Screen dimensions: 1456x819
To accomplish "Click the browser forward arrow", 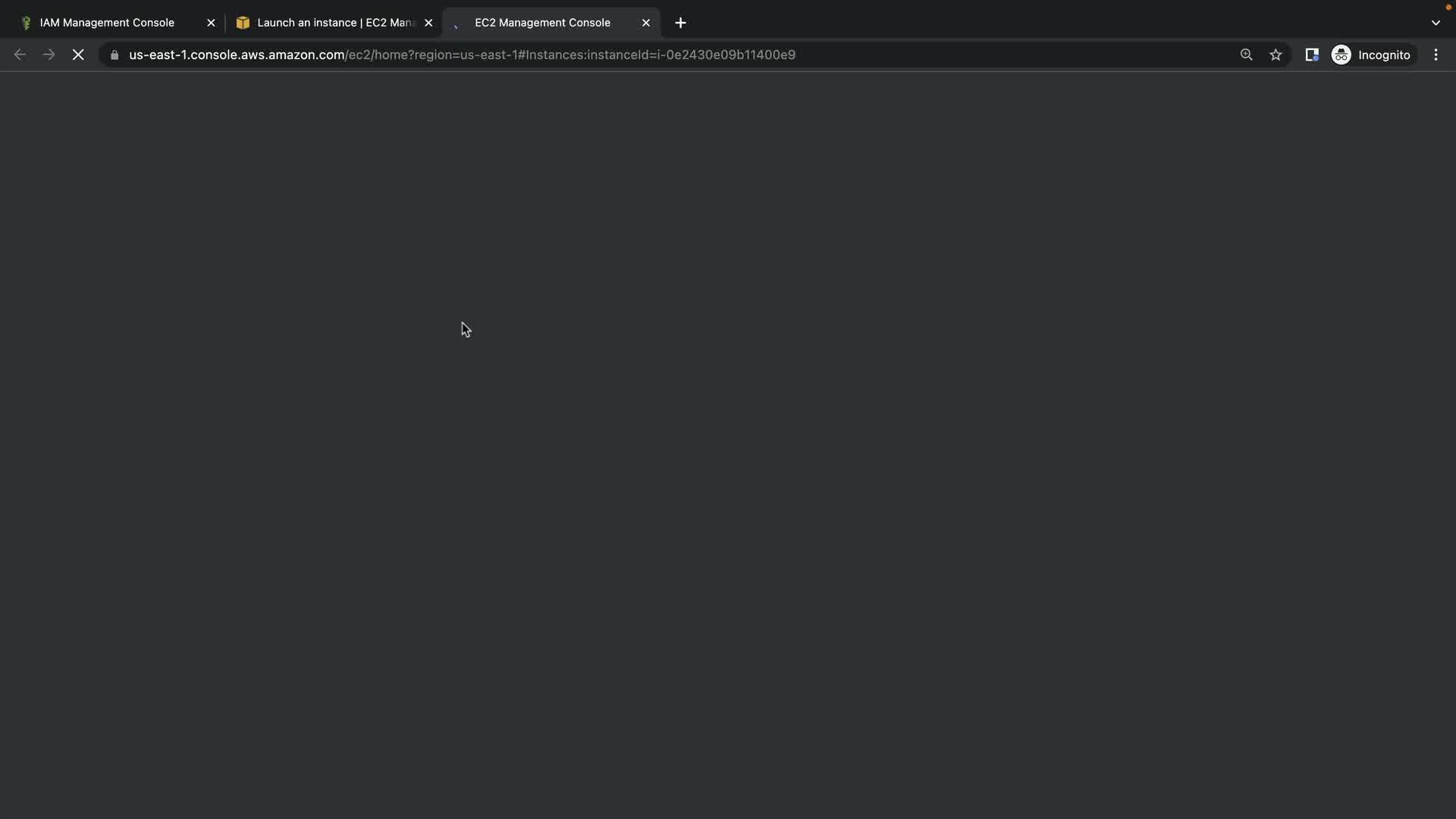I will click(49, 55).
